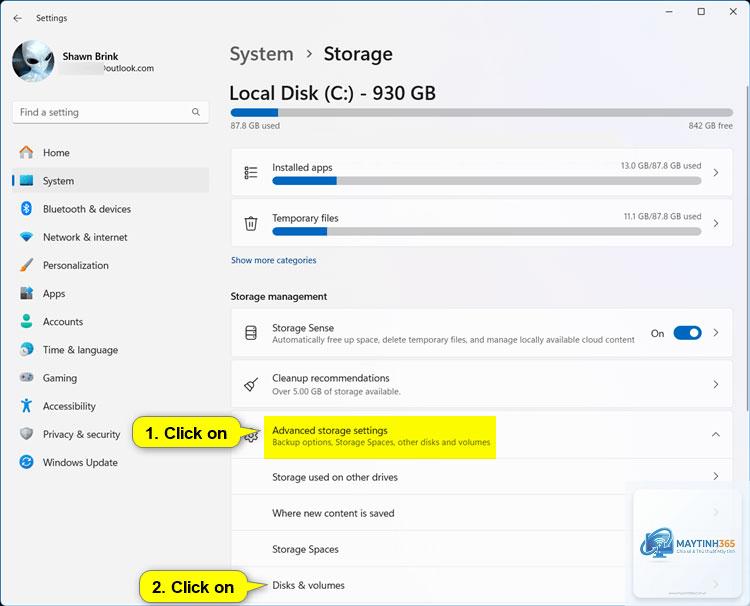Click the Cleanup recommendations broom icon
This screenshot has width=750, height=606.
[x=251, y=385]
